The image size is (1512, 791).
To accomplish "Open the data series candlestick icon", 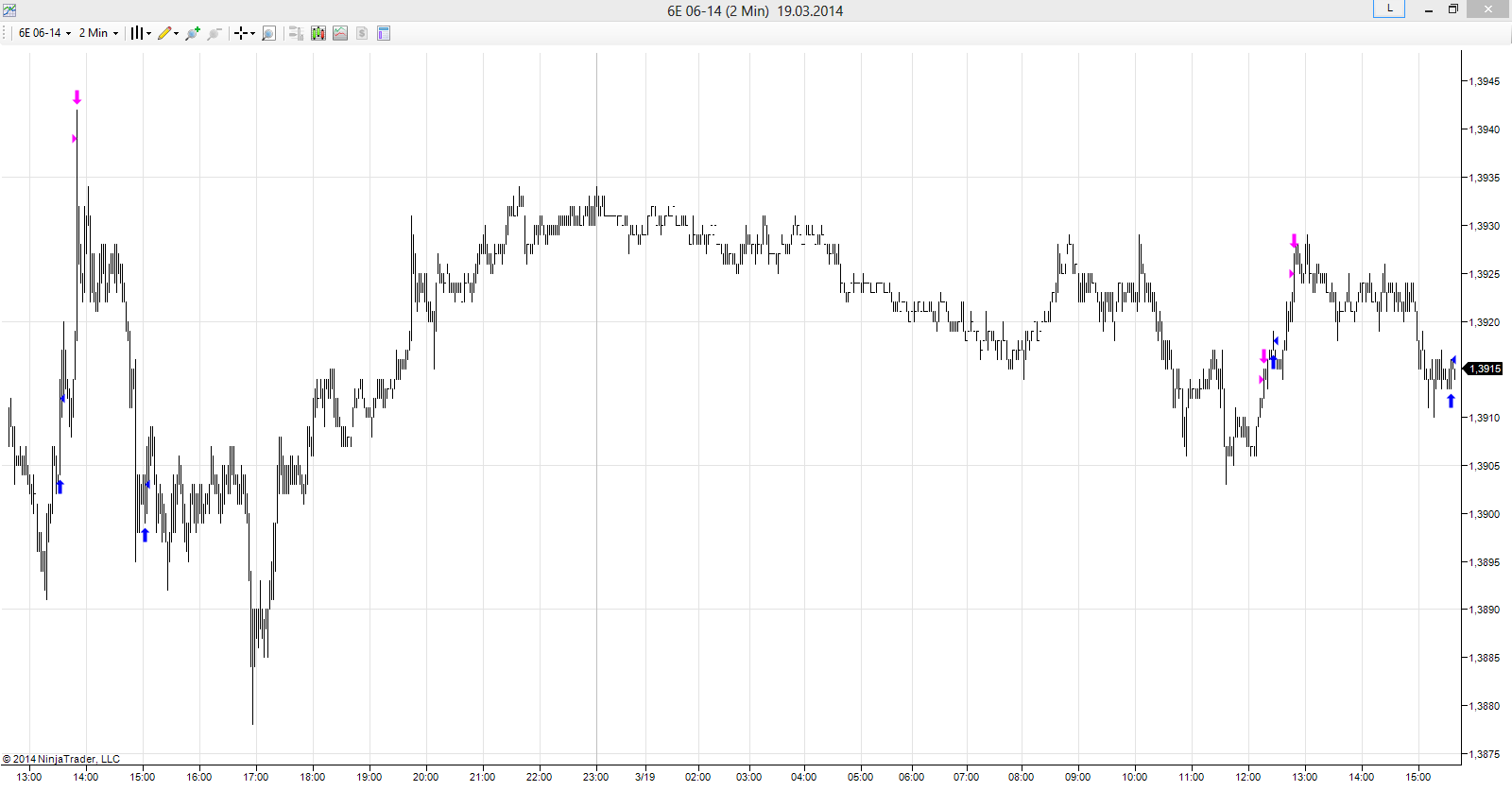I will (x=318, y=33).
